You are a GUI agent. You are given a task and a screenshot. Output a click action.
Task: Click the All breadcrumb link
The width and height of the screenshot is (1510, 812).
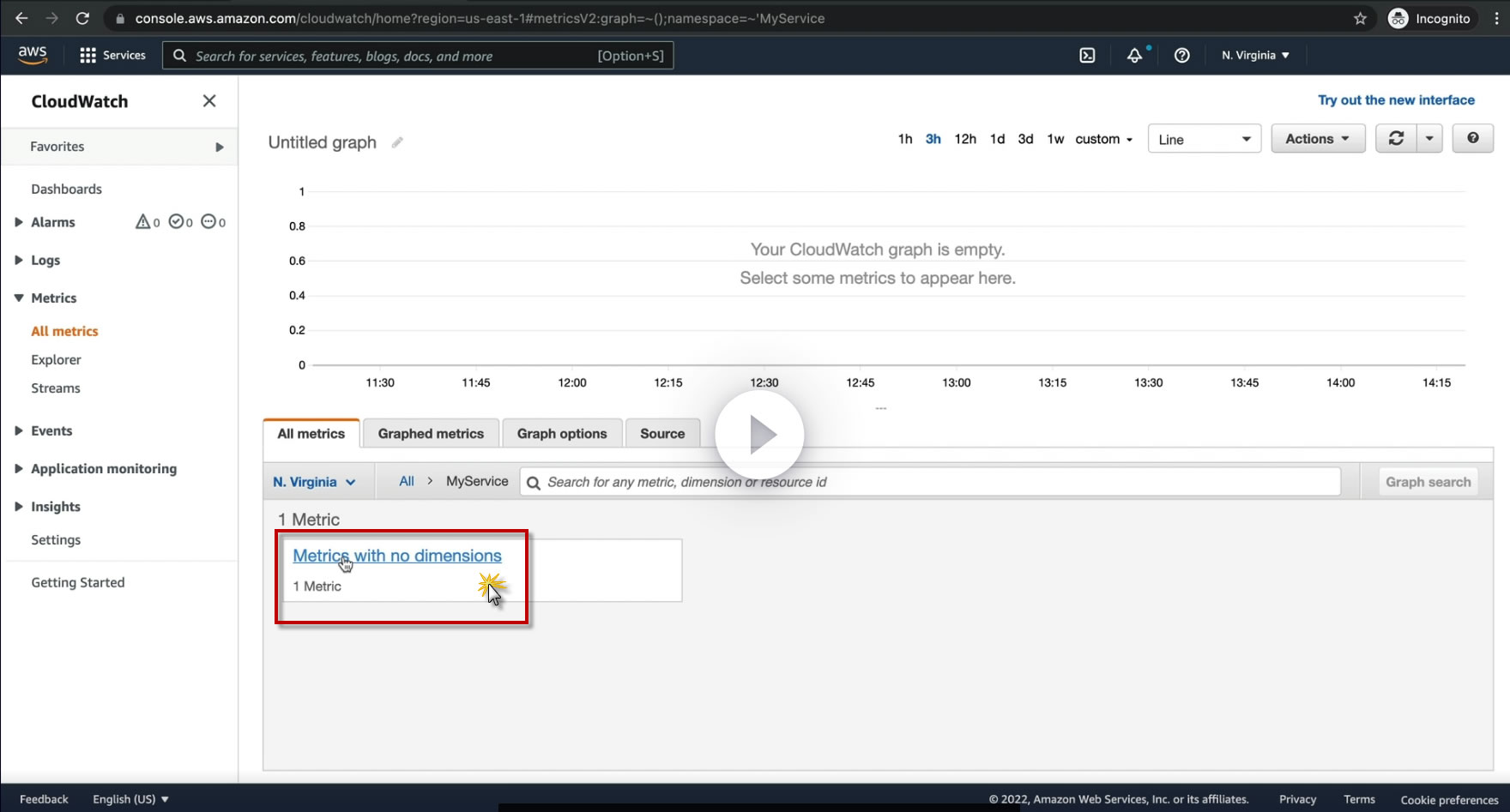(x=407, y=481)
